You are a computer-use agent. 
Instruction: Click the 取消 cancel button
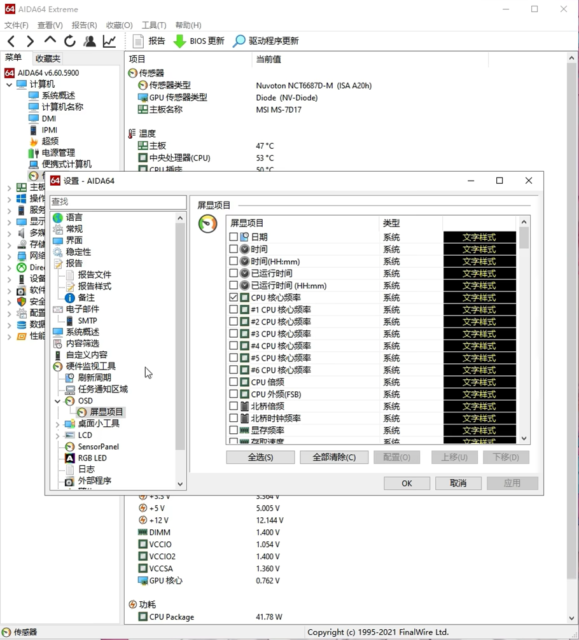coord(458,483)
